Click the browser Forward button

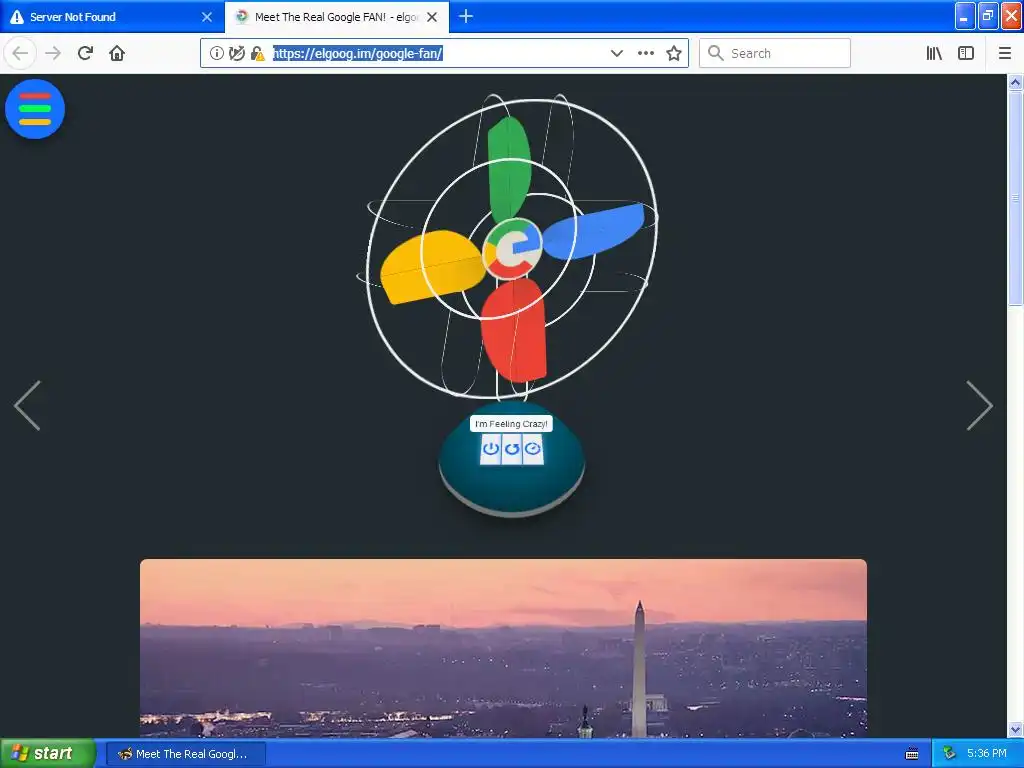click(53, 53)
